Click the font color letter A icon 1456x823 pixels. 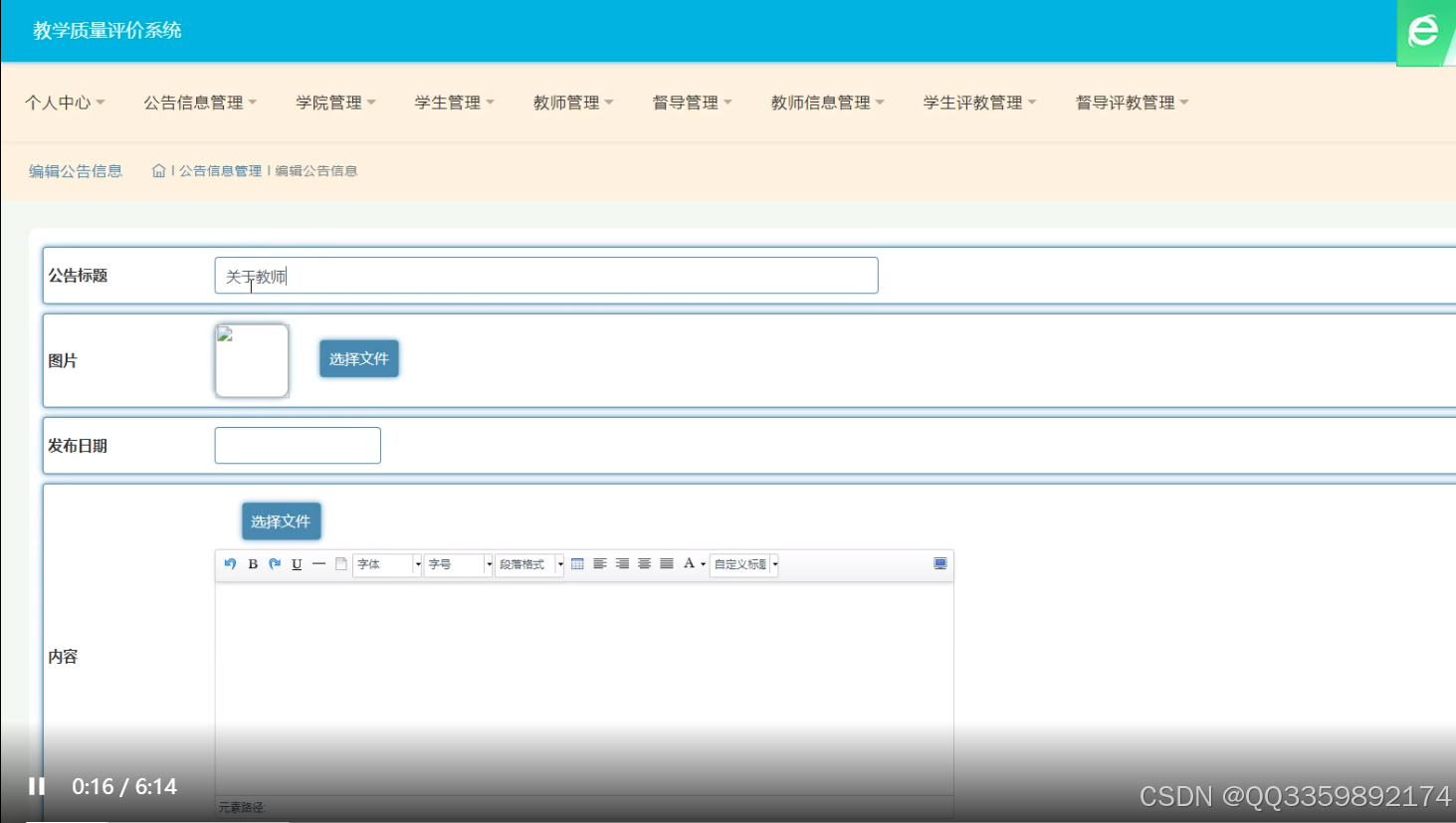[689, 563]
